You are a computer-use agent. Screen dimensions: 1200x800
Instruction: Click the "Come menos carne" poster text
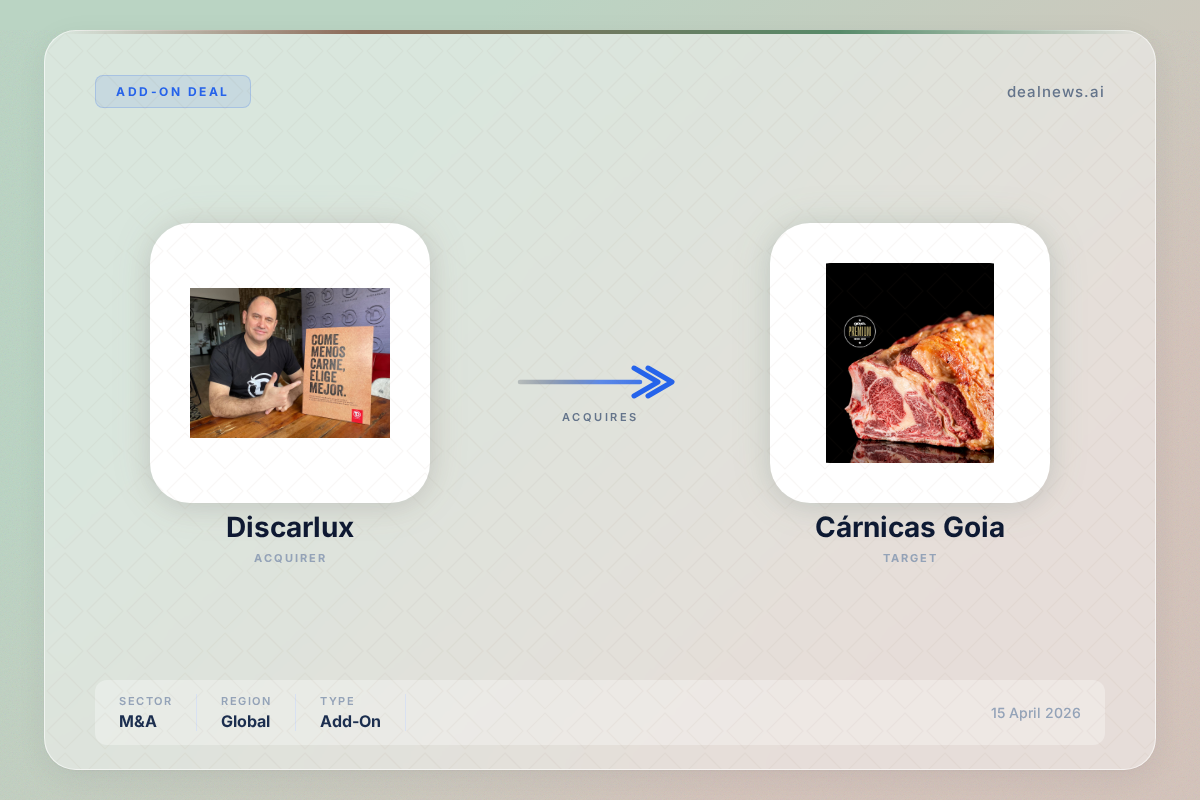tap(330, 365)
